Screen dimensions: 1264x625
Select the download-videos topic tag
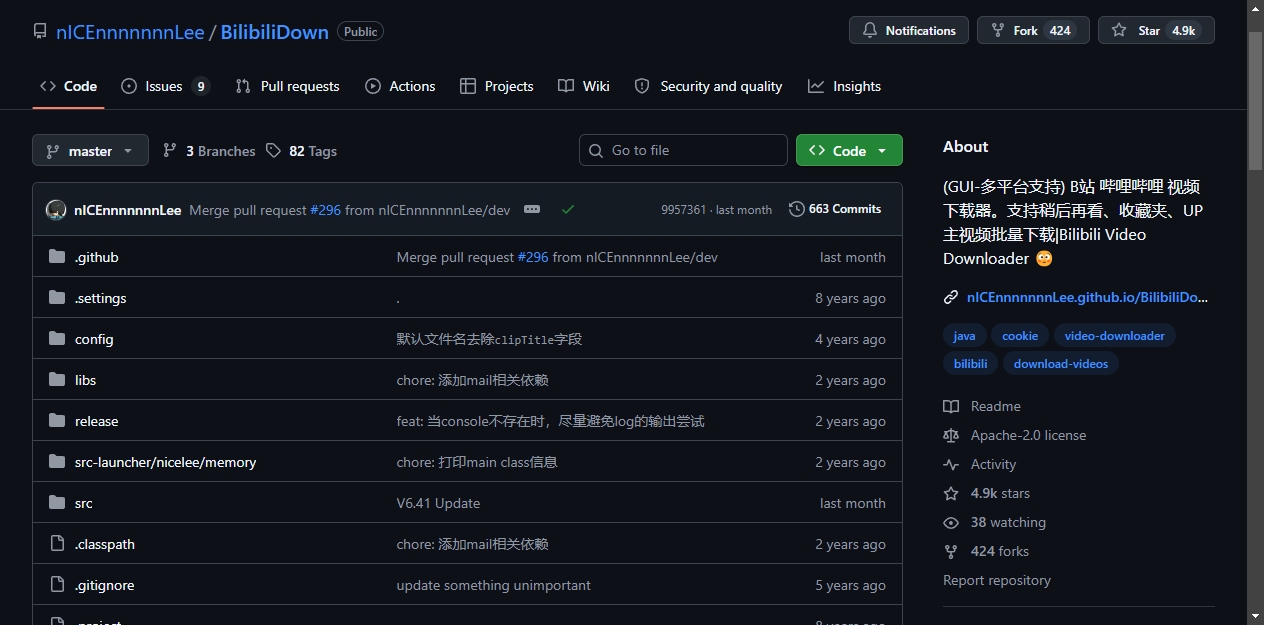click(1061, 364)
